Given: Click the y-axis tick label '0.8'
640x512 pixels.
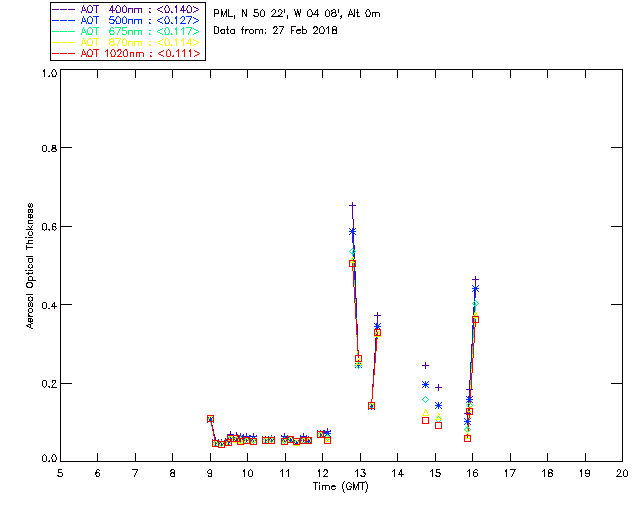Looking at the screenshot, I should click(49, 148).
